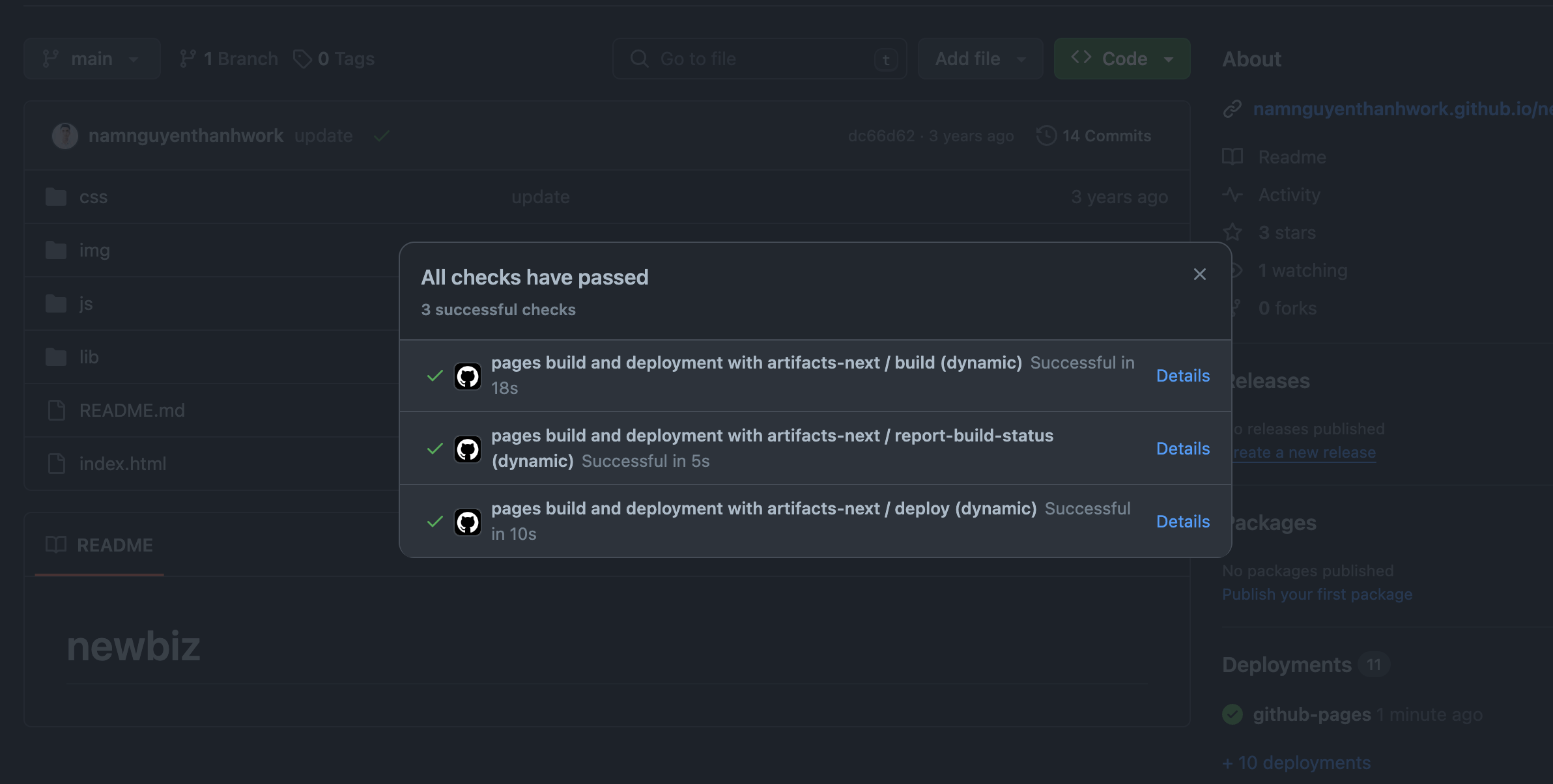
Task: Close the checks popup with the X
Action: point(1199,275)
